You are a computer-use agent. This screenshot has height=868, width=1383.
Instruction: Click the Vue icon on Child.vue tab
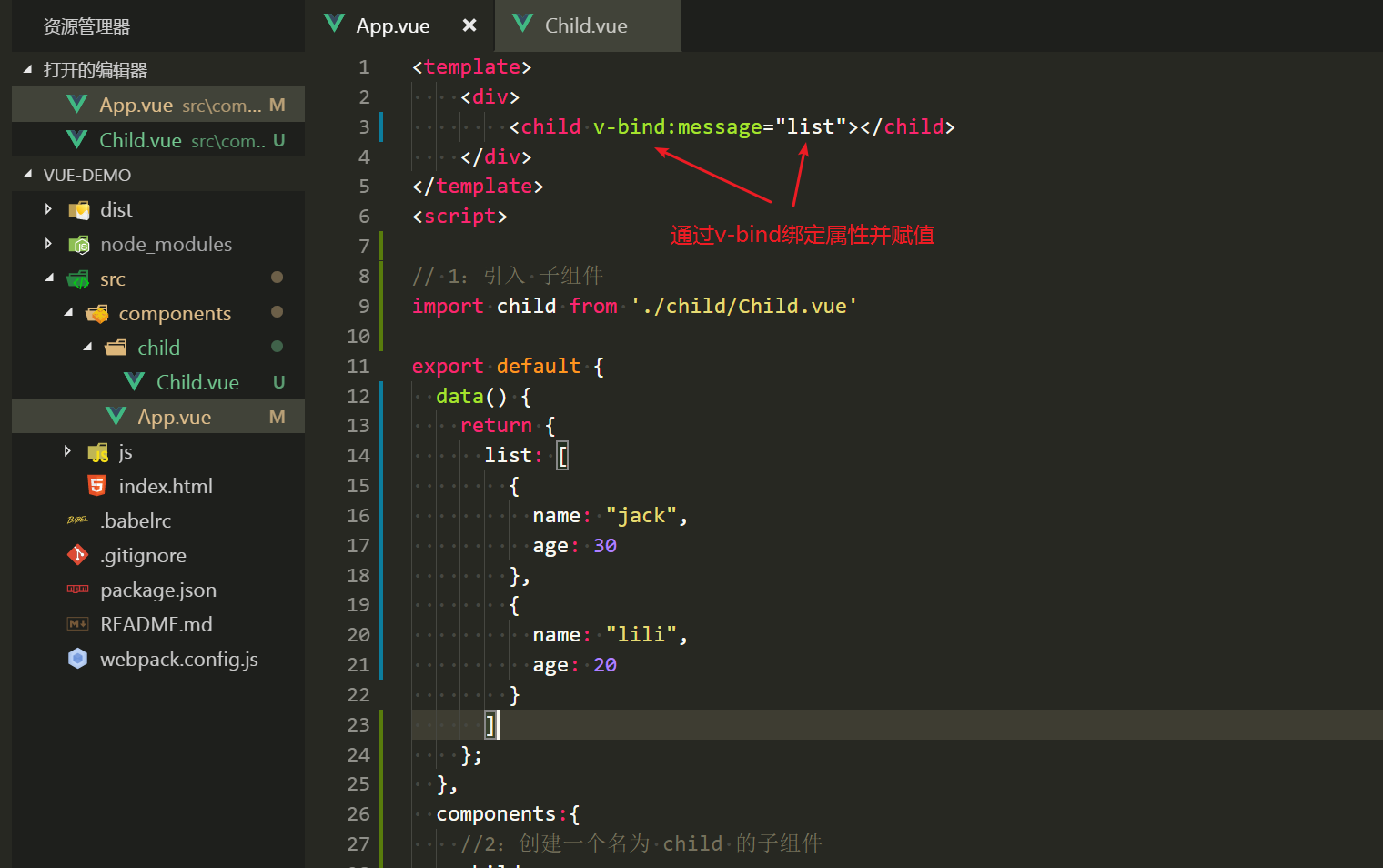click(522, 25)
